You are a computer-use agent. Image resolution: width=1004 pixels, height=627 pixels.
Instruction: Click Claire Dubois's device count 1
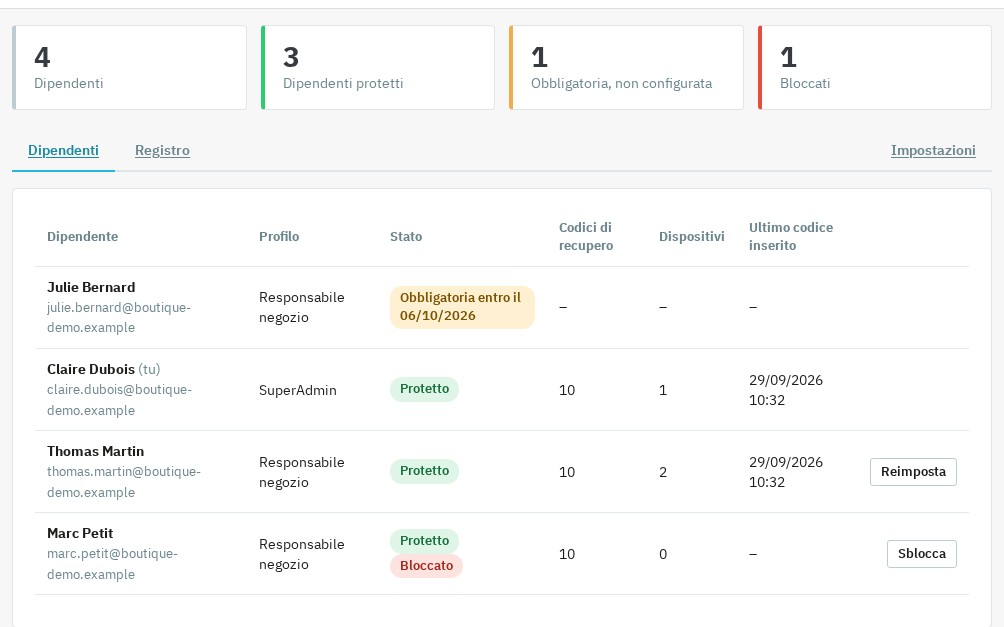click(x=663, y=390)
